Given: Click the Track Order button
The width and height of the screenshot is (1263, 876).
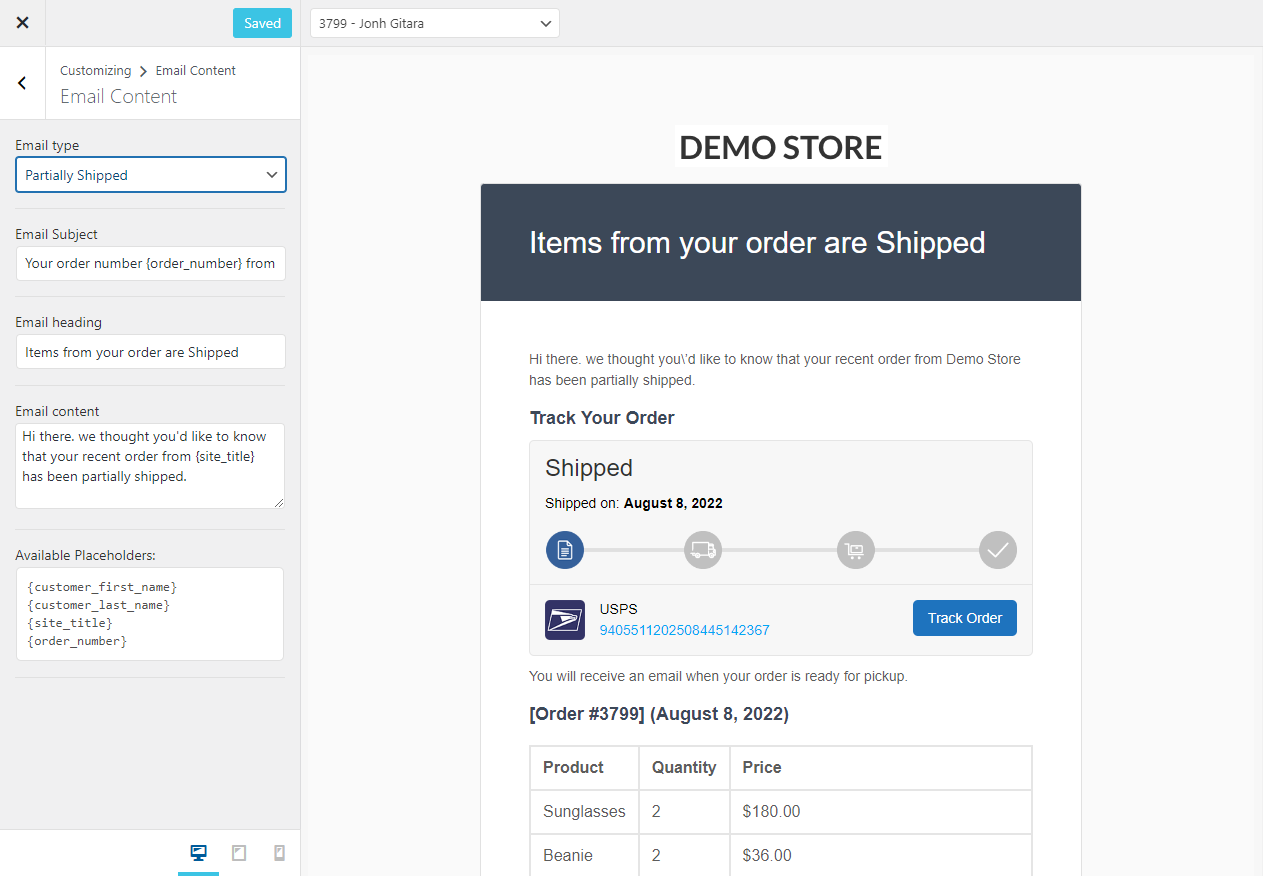Looking at the screenshot, I should tap(964, 617).
